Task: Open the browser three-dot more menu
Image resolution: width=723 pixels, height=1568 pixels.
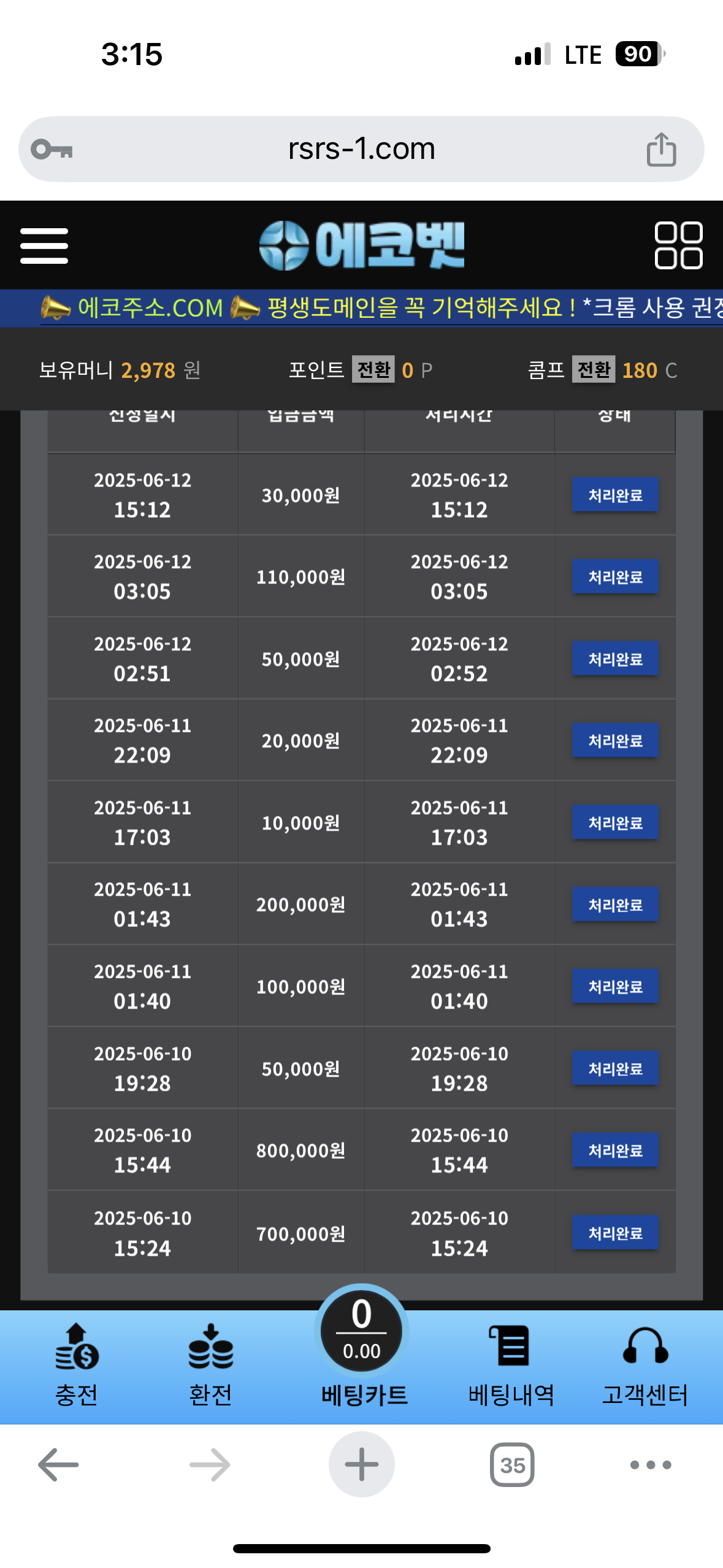Action: pos(651,1465)
